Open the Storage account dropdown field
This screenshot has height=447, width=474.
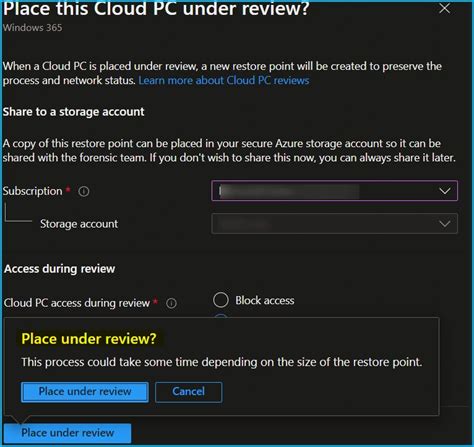coord(334,223)
